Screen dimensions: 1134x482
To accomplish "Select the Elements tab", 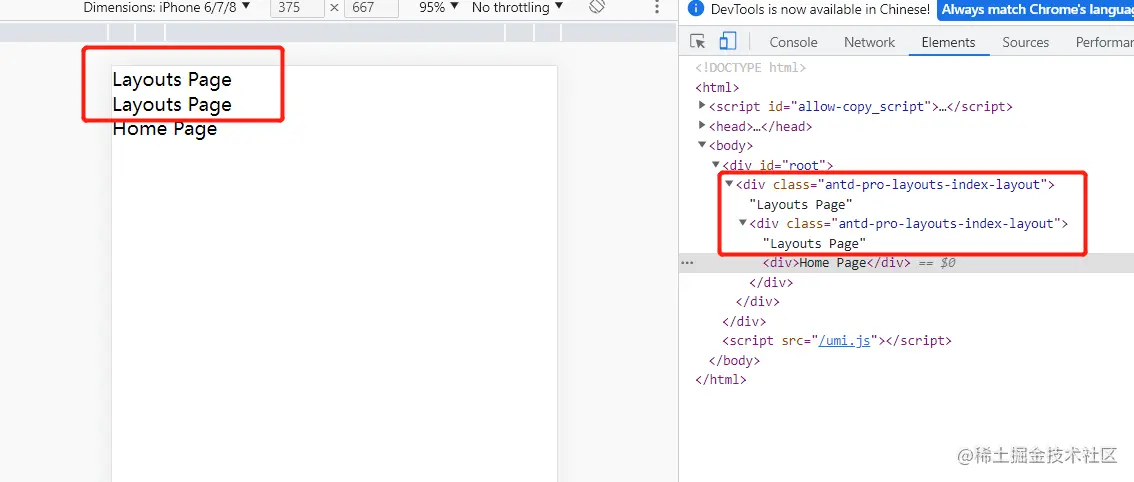I will tap(948, 42).
